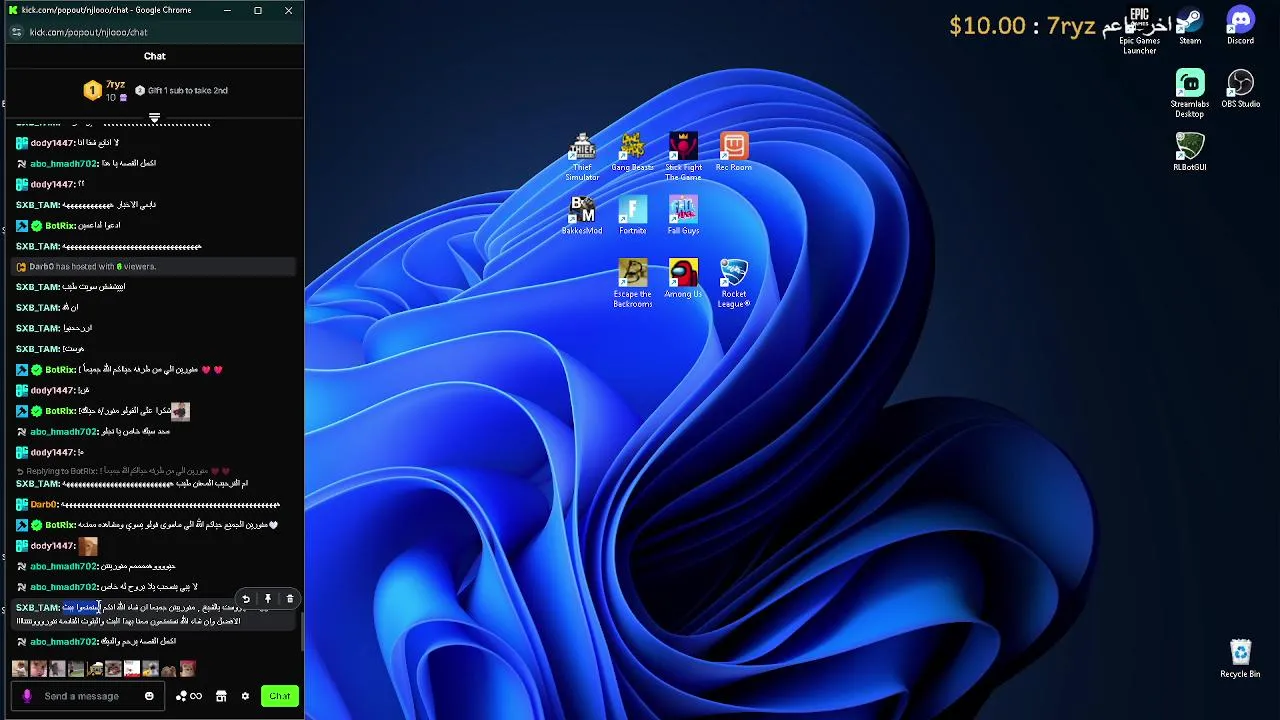This screenshot has width=1280, height=720.
Task: Click the last red emote in quick emote row
Action: tap(188, 669)
